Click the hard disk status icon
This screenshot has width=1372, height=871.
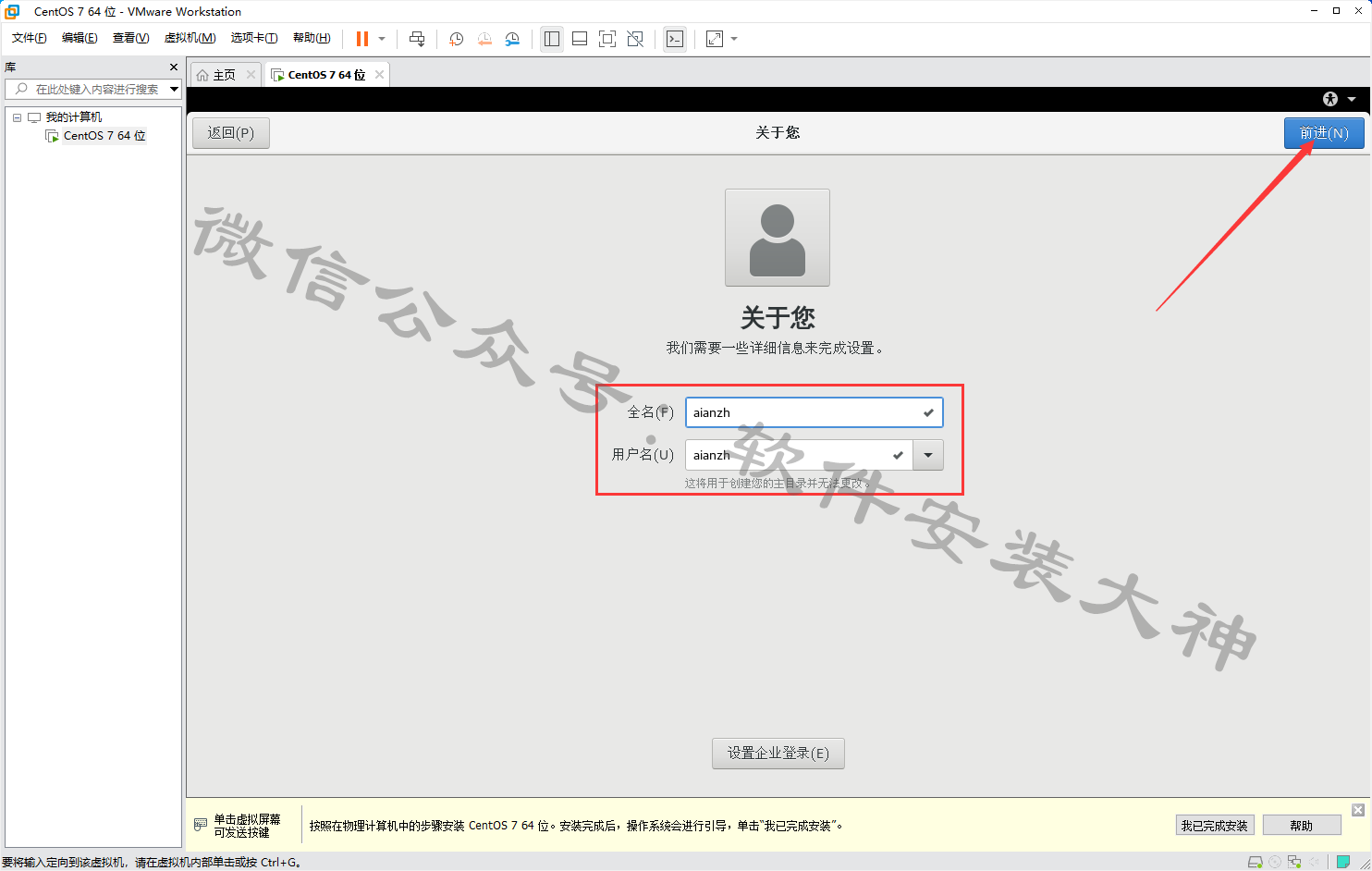[x=1256, y=862]
